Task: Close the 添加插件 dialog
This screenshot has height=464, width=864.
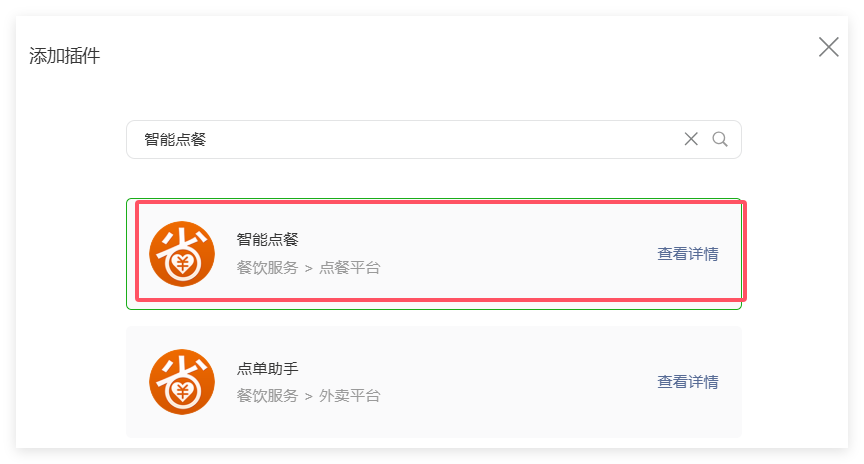Action: pos(828,47)
